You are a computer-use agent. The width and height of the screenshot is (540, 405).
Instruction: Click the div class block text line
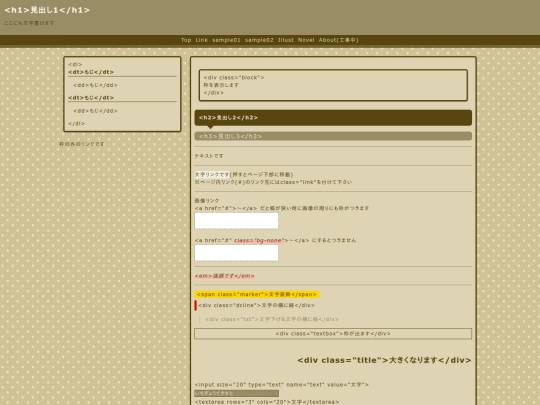pos(234,77)
